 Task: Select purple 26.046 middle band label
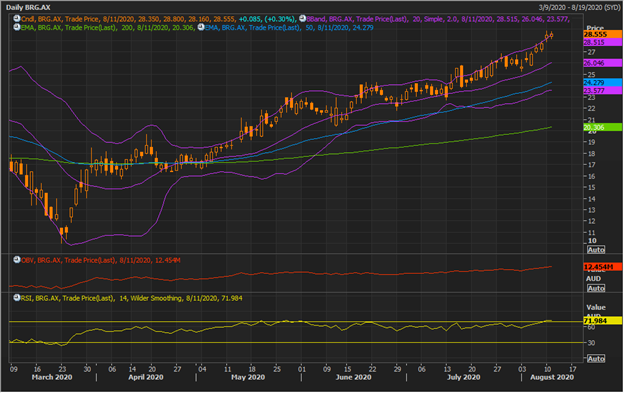click(603, 63)
